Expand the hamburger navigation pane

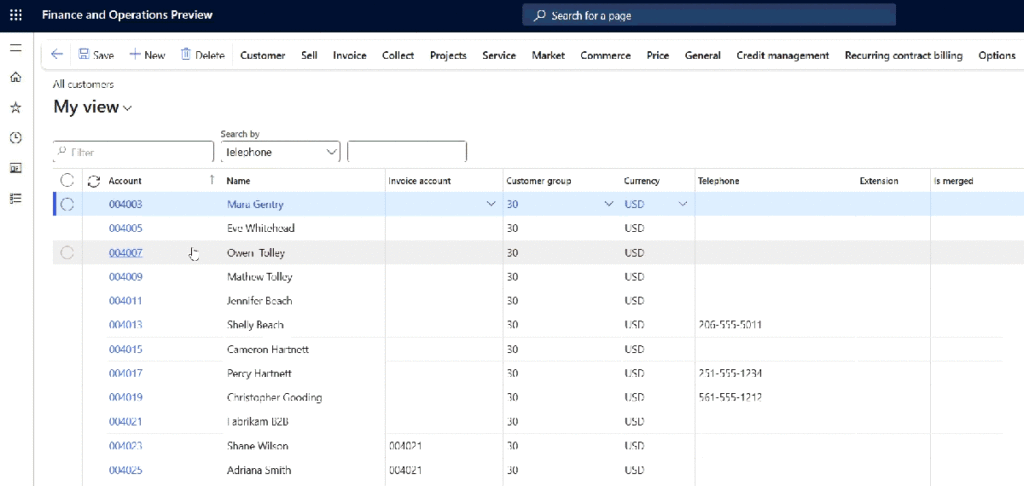tap(15, 48)
